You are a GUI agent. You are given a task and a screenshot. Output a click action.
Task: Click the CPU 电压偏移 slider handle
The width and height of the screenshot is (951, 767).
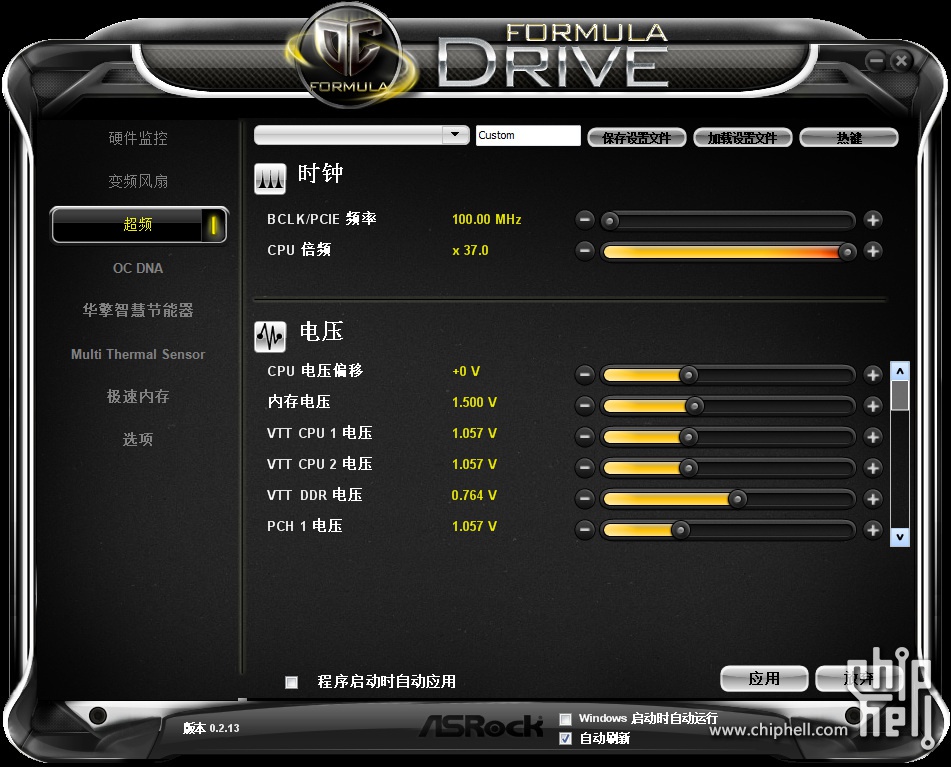click(x=688, y=375)
